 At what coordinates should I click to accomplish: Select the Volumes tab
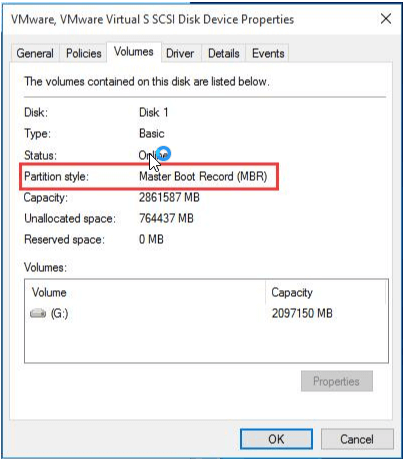click(x=134, y=52)
